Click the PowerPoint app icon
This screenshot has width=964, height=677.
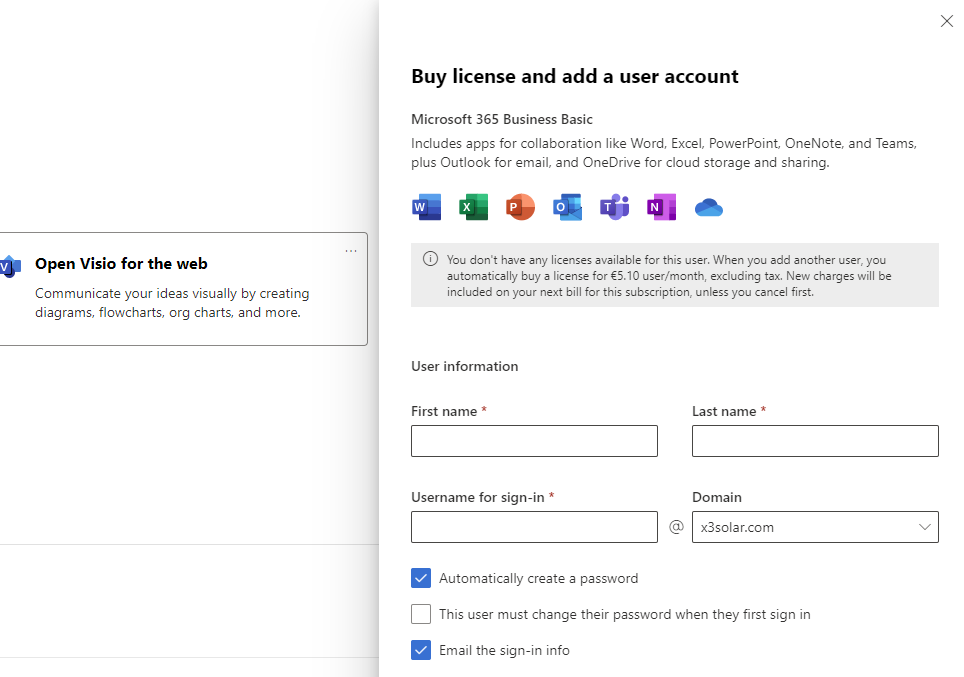(520, 207)
